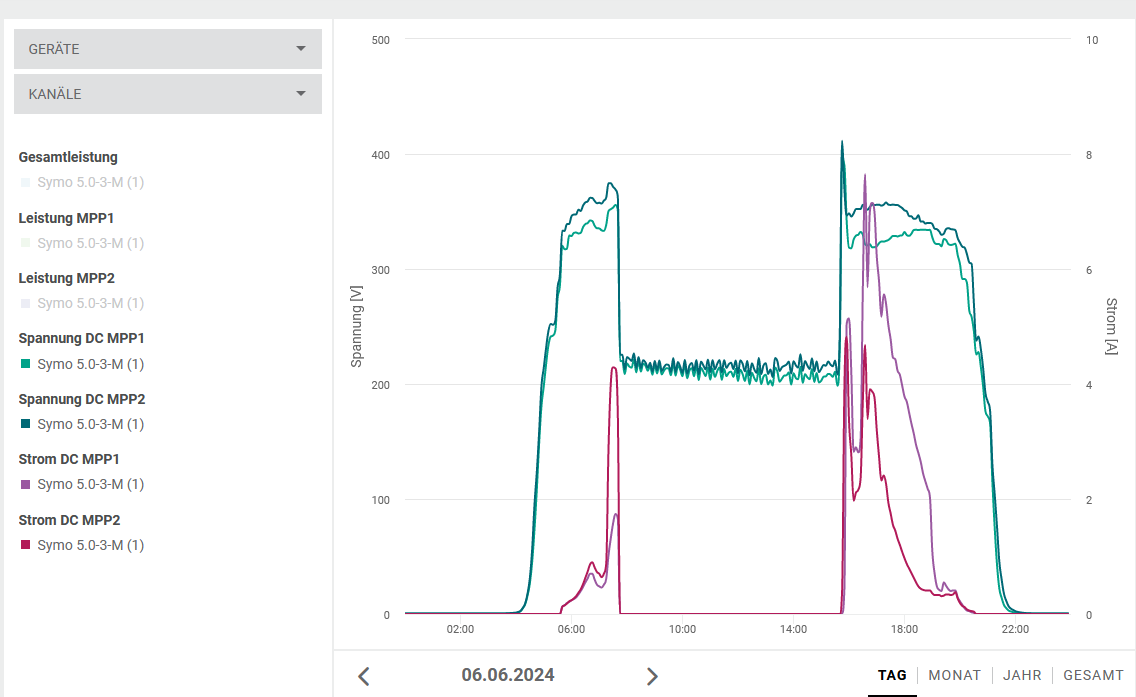Go to previous day with left arrow
1136x697 pixels.
point(364,676)
